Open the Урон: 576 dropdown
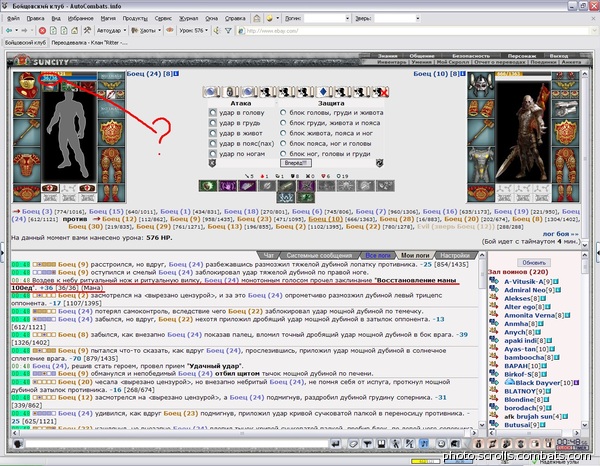 pos(207,30)
